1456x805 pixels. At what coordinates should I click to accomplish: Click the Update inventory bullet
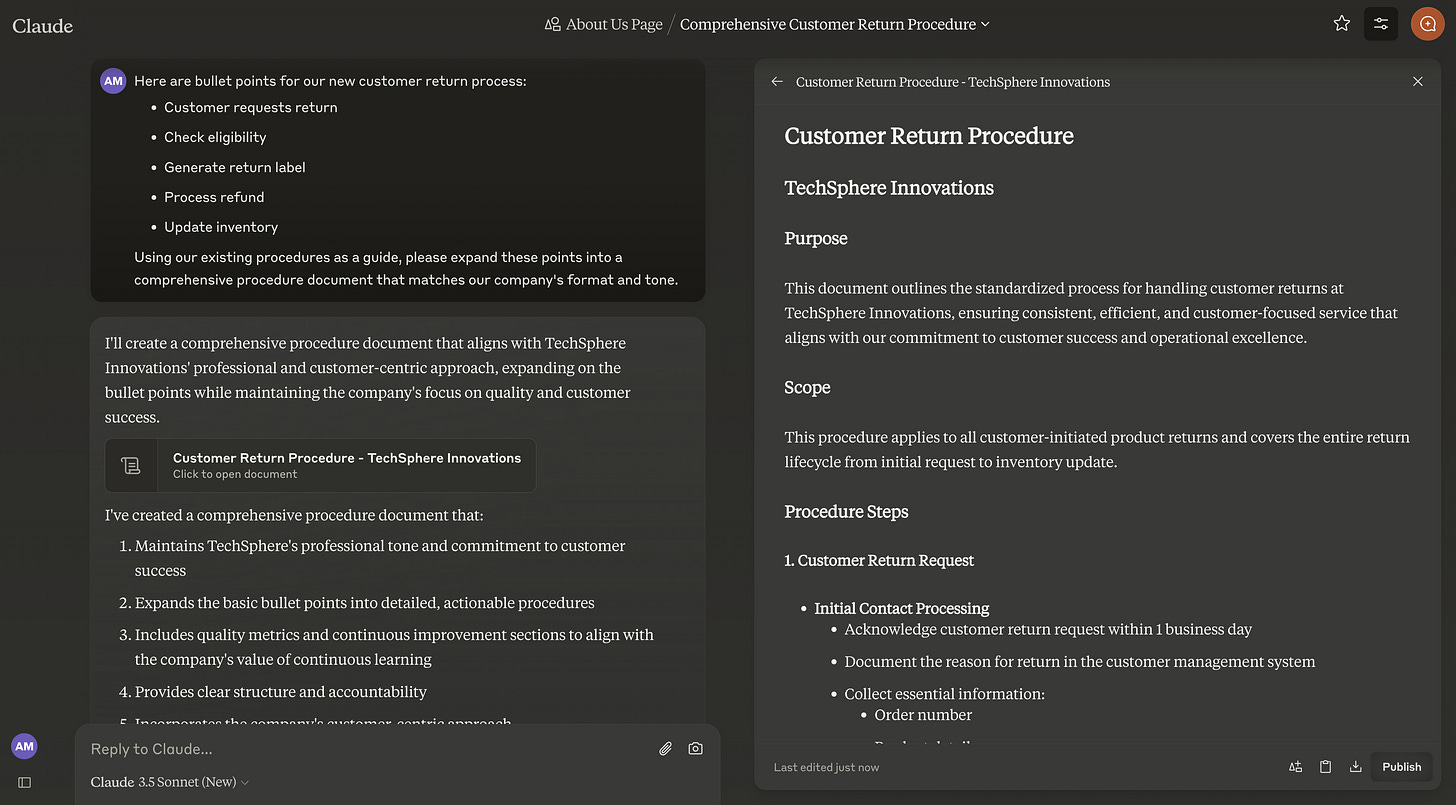(x=221, y=227)
